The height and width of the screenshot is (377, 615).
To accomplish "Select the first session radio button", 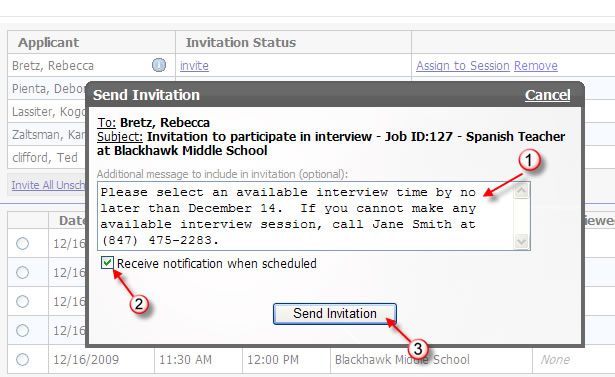I will point(22,244).
